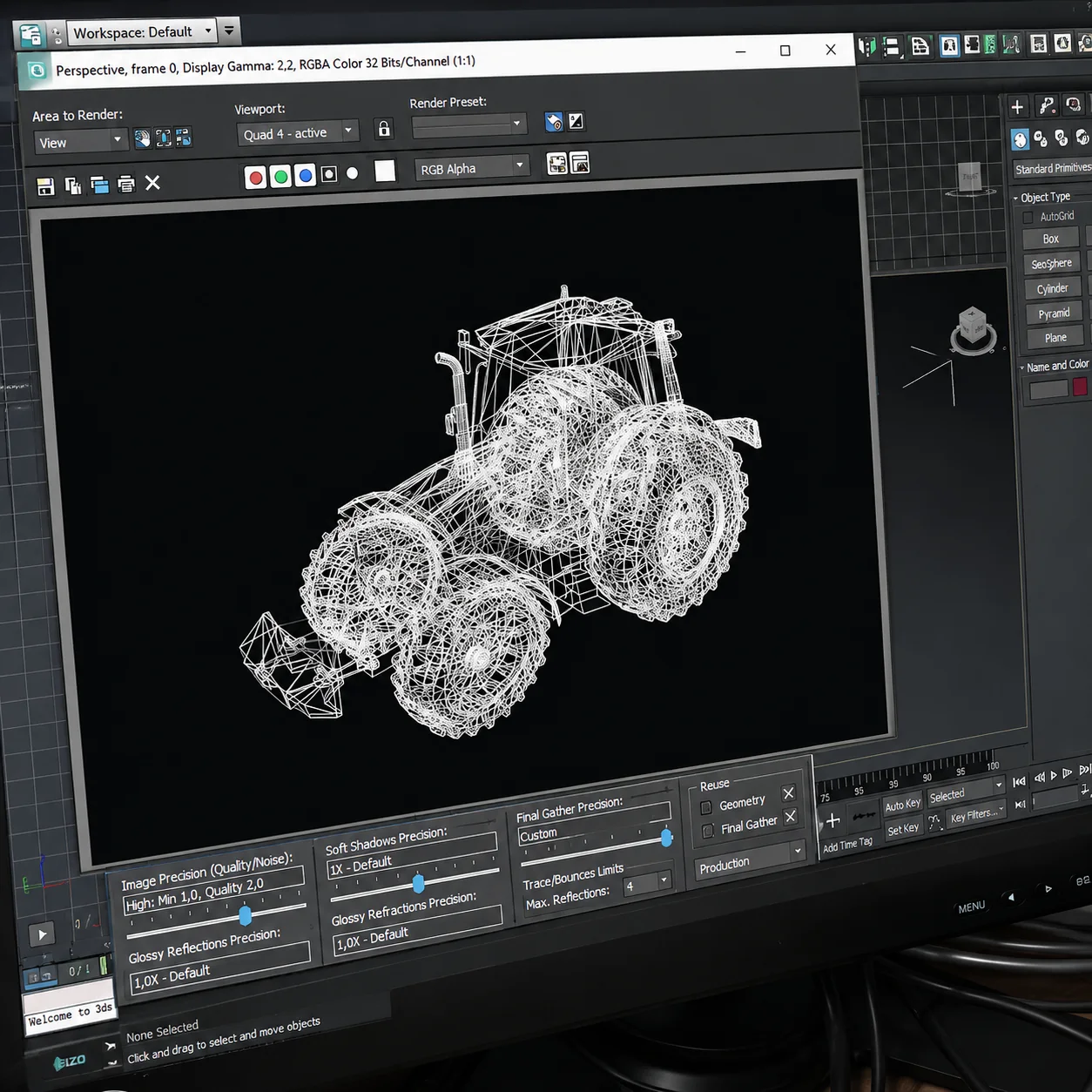Screen dimensions: 1092x1092
Task: Click the Edit Region hand icon
Action: [x=142, y=138]
